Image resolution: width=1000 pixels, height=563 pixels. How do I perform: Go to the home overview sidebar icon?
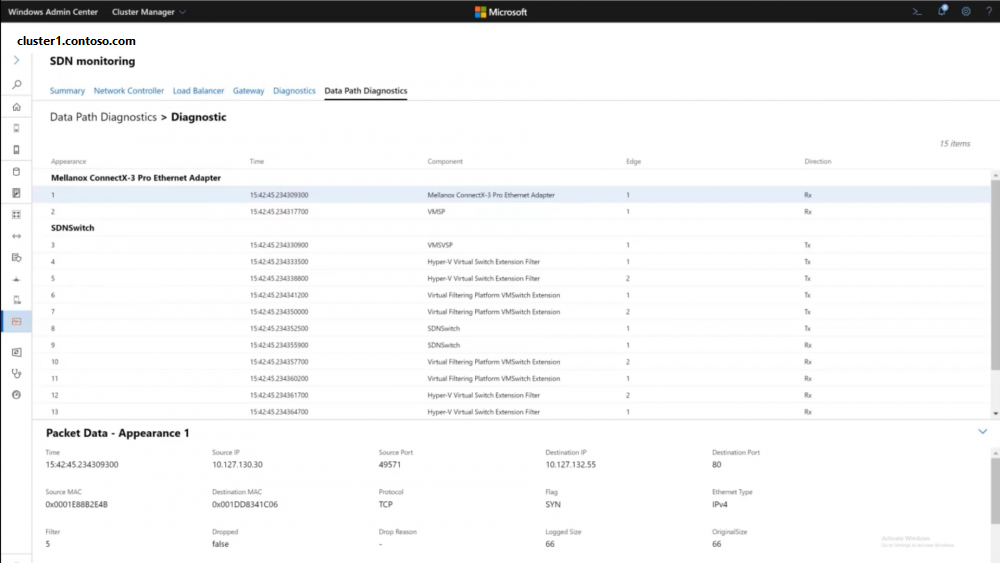(x=17, y=106)
